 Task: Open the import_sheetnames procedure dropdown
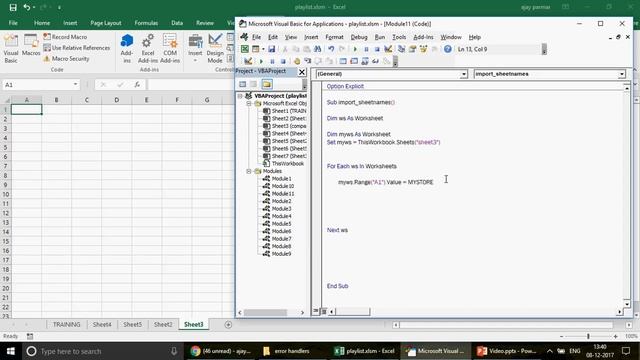click(621, 74)
